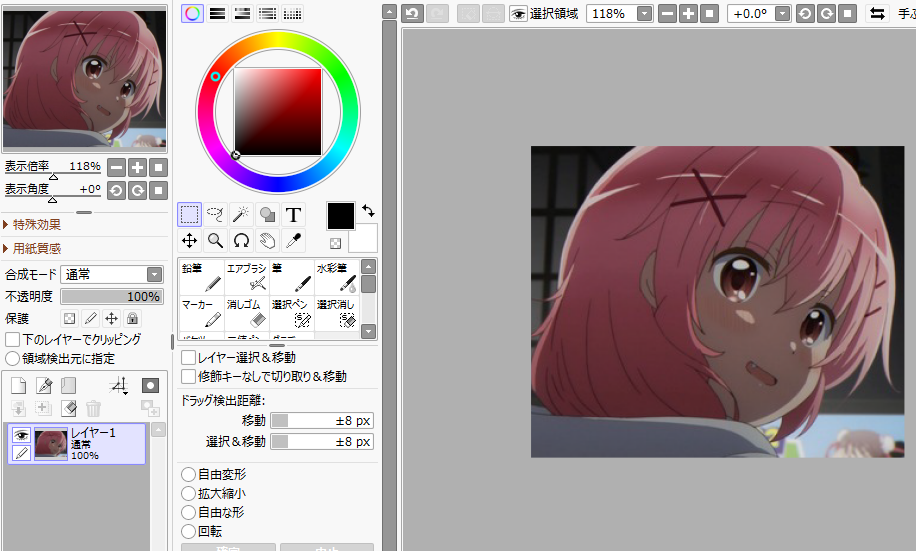Select the move tool

(x=189, y=240)
